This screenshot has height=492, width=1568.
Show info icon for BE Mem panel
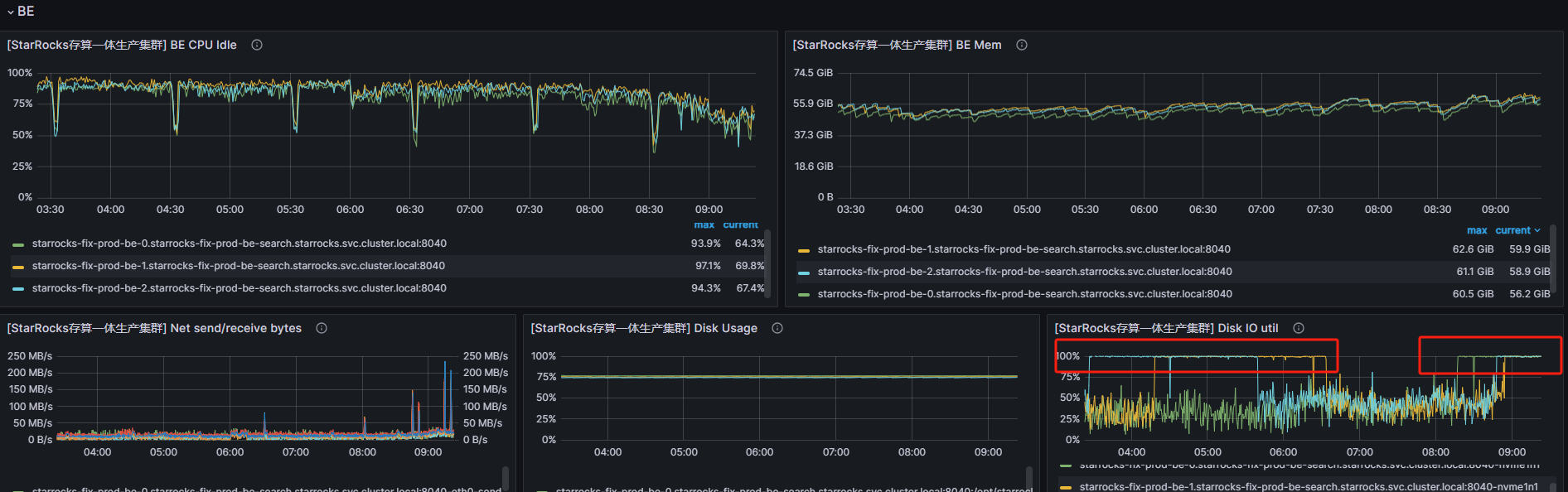[1022, 45]
